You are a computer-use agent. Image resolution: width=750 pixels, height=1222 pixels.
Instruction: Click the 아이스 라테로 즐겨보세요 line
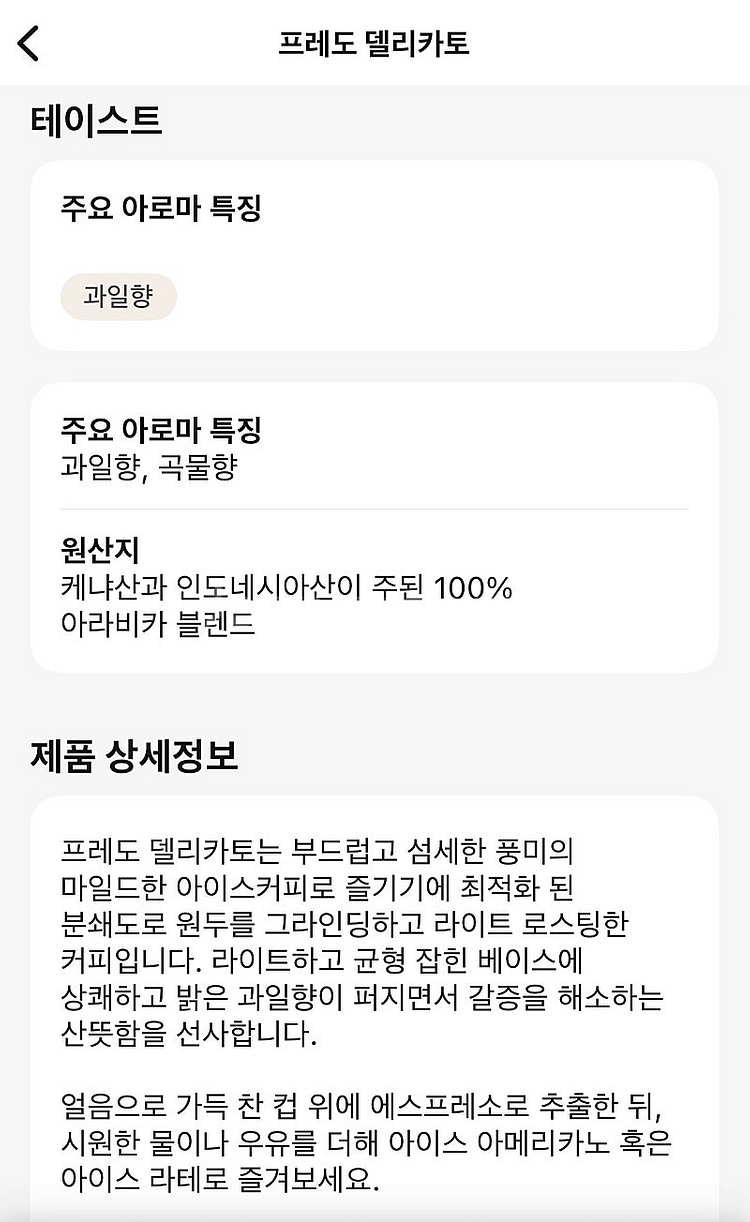pyautogui.click(x=220, y=1179)
